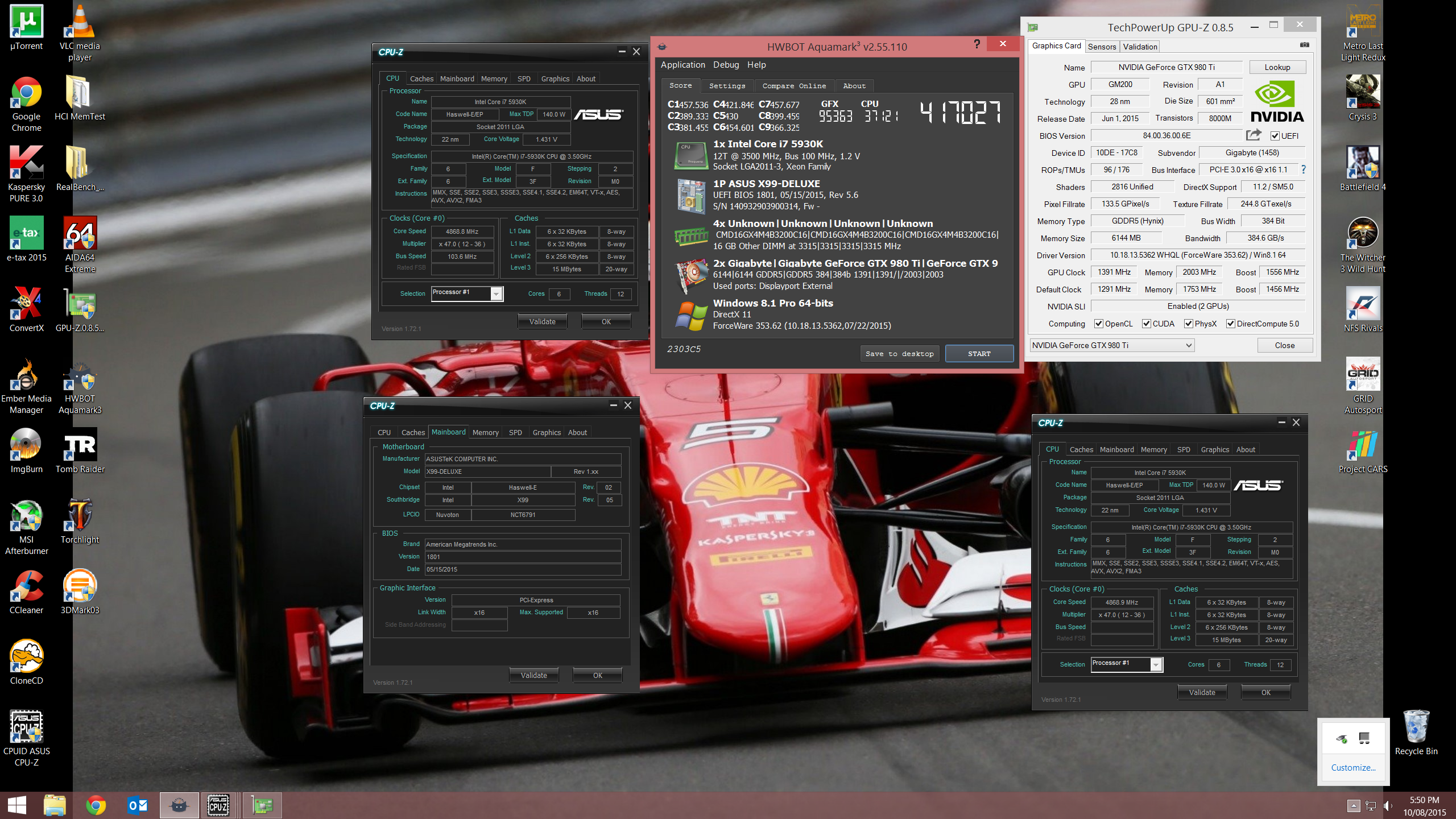Switch to the Validation tab in GPU-Z
1456x819 pixels.
[1140, 47]
